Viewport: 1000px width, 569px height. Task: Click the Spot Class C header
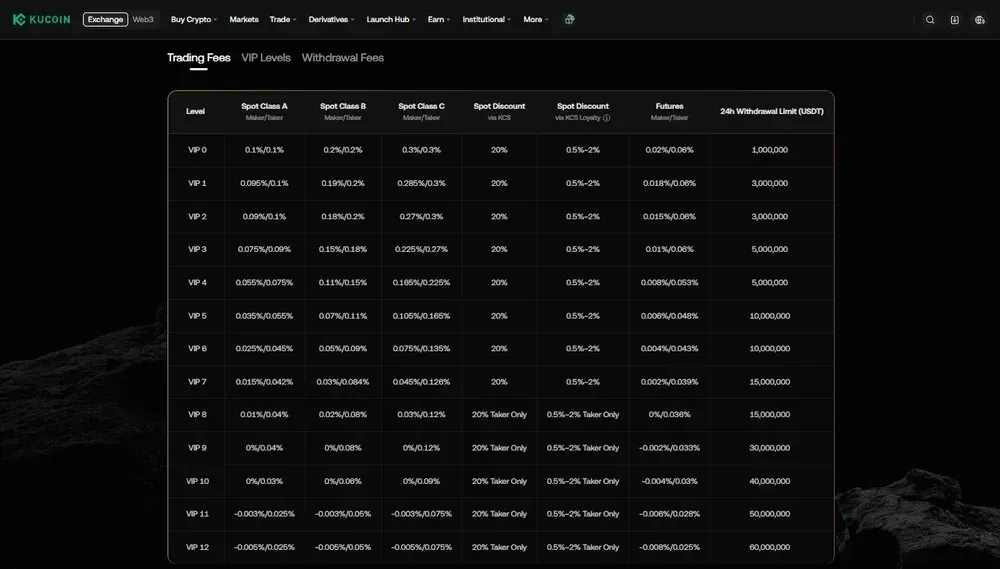click(421, 107)
